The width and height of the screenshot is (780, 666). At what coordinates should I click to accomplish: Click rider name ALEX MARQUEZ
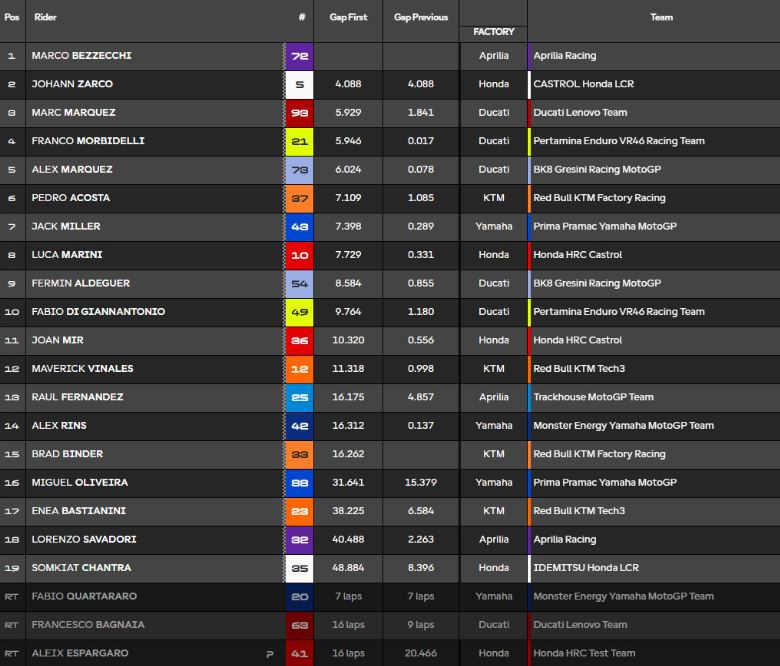pos(72,170)
